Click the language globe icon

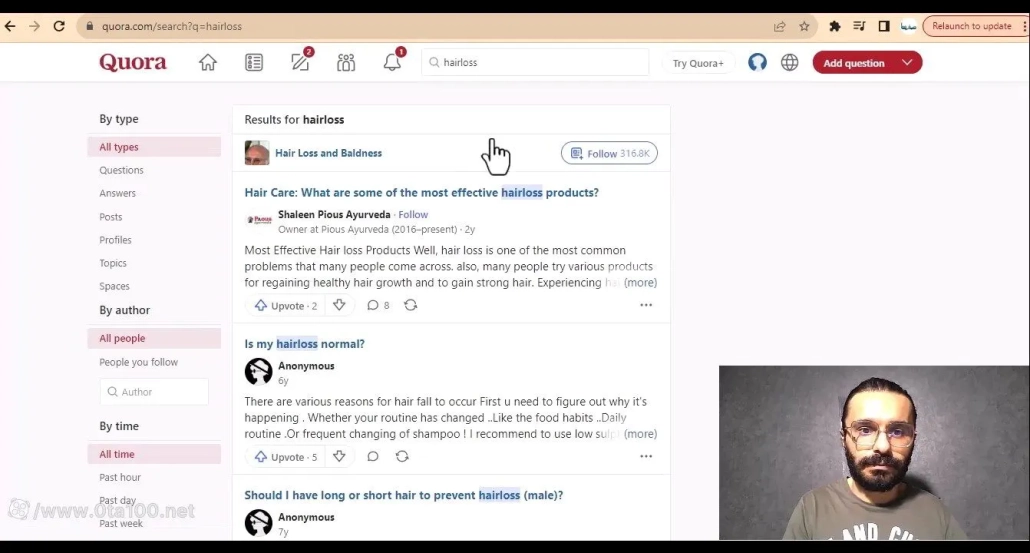click(x=789, y=62)
